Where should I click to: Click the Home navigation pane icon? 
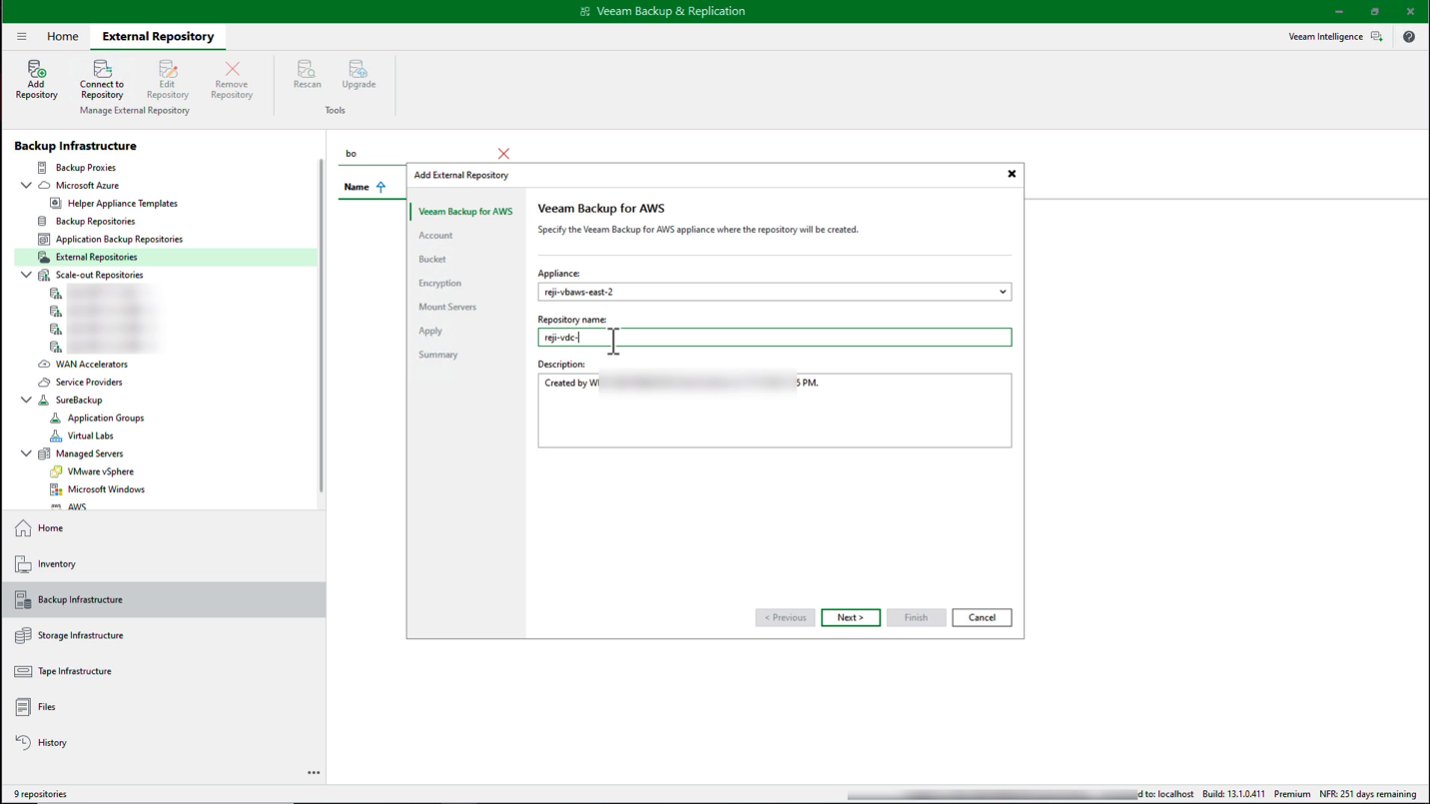23,528
